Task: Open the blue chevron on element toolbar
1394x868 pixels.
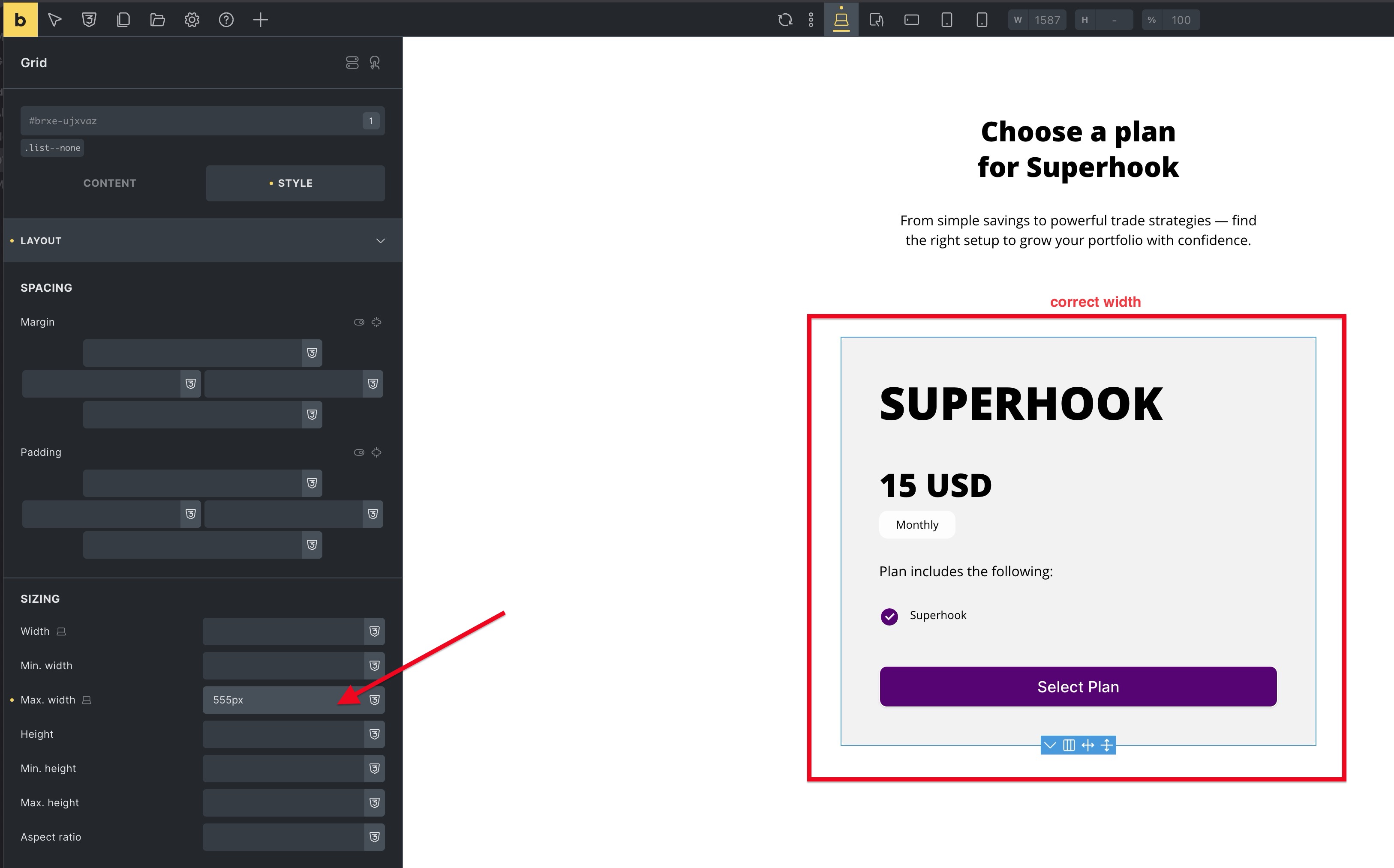Action: pos(1050,745)
